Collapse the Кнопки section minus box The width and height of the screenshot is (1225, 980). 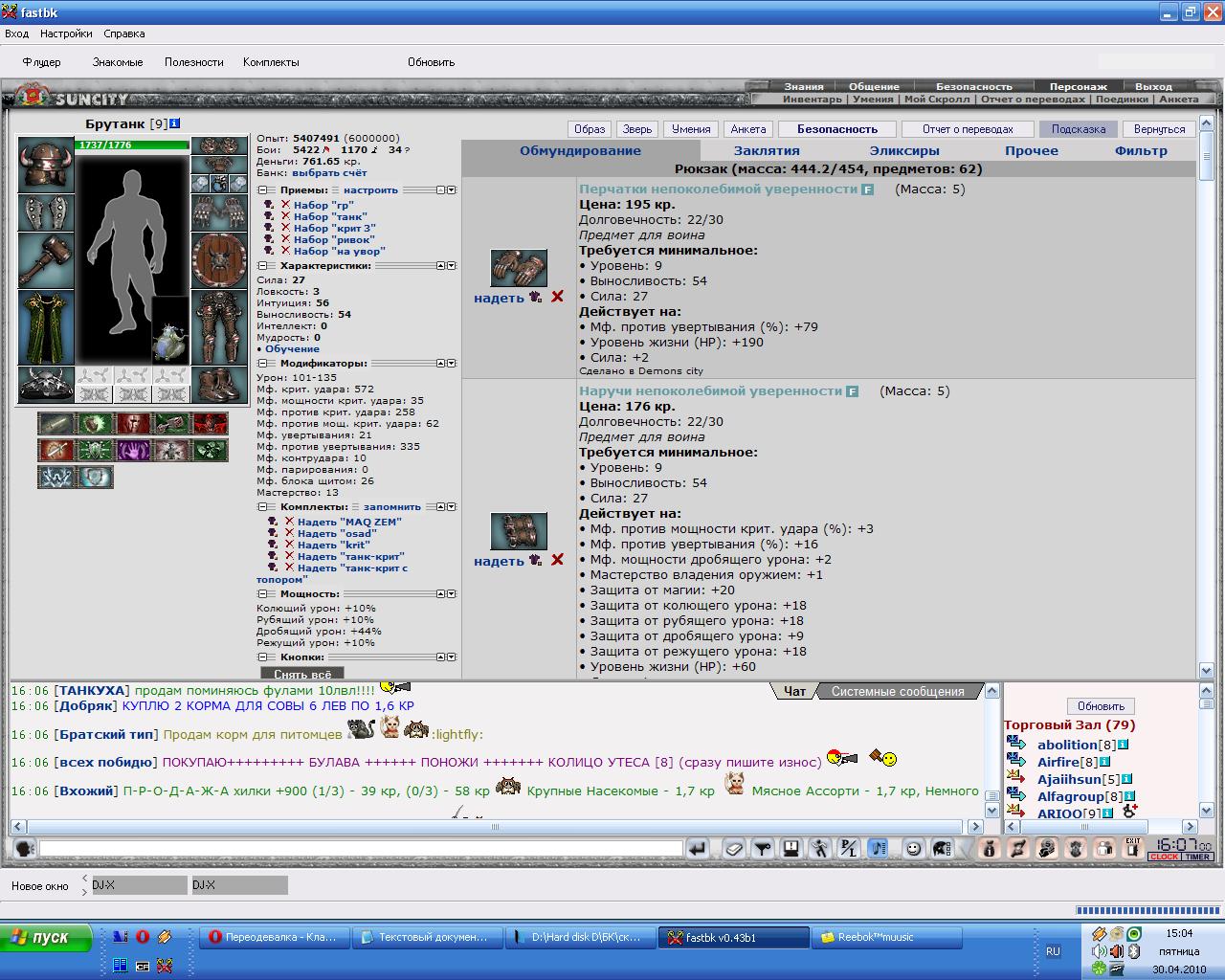pyautogui.click(x=262, y=657)
